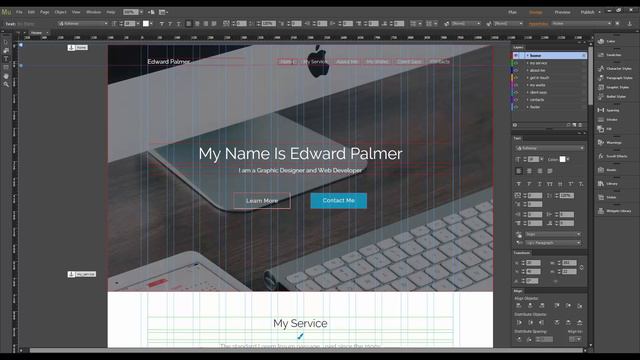Select the Text tool

[6, 59]
